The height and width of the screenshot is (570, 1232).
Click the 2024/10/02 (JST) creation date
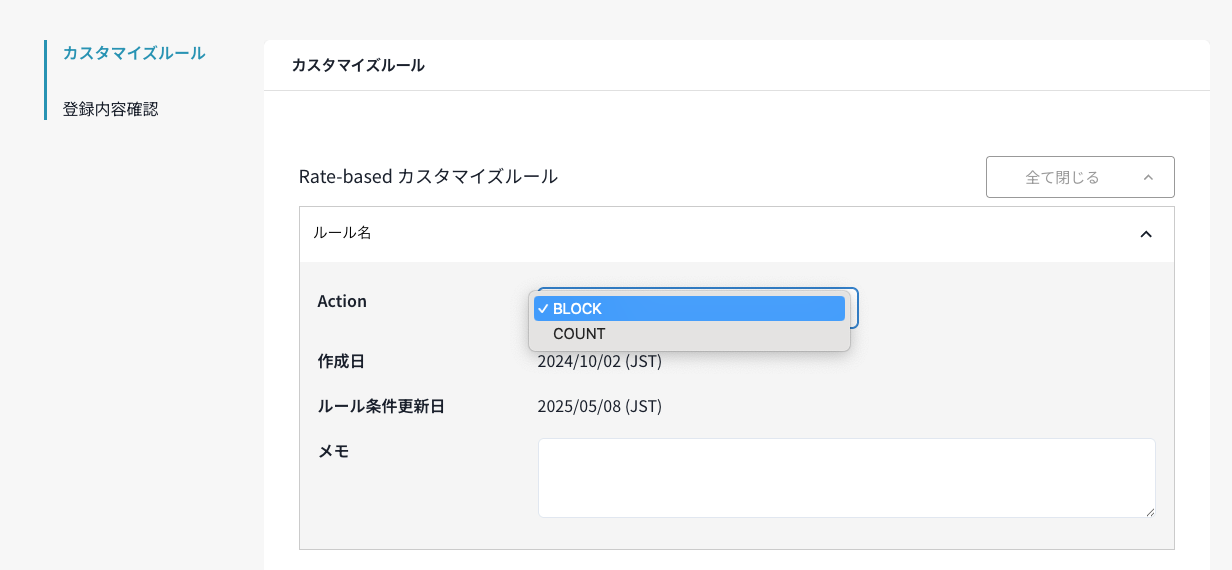click(x=599, y=361)
